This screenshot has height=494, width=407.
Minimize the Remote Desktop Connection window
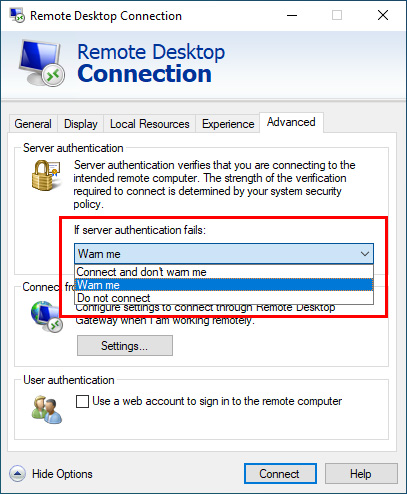tap(292, 15)
